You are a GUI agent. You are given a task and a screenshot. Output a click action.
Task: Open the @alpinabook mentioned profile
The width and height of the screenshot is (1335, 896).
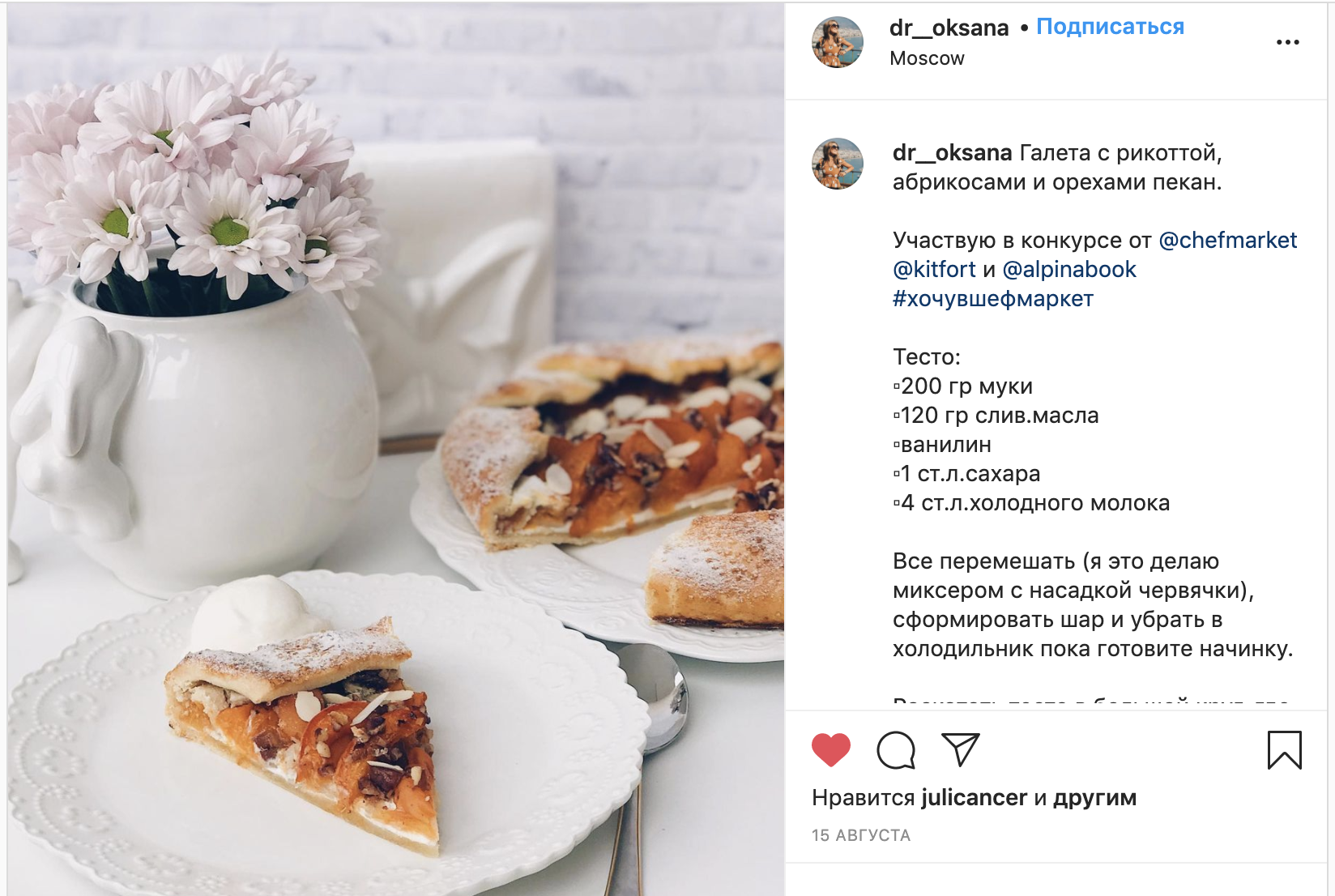[1069, 270]
